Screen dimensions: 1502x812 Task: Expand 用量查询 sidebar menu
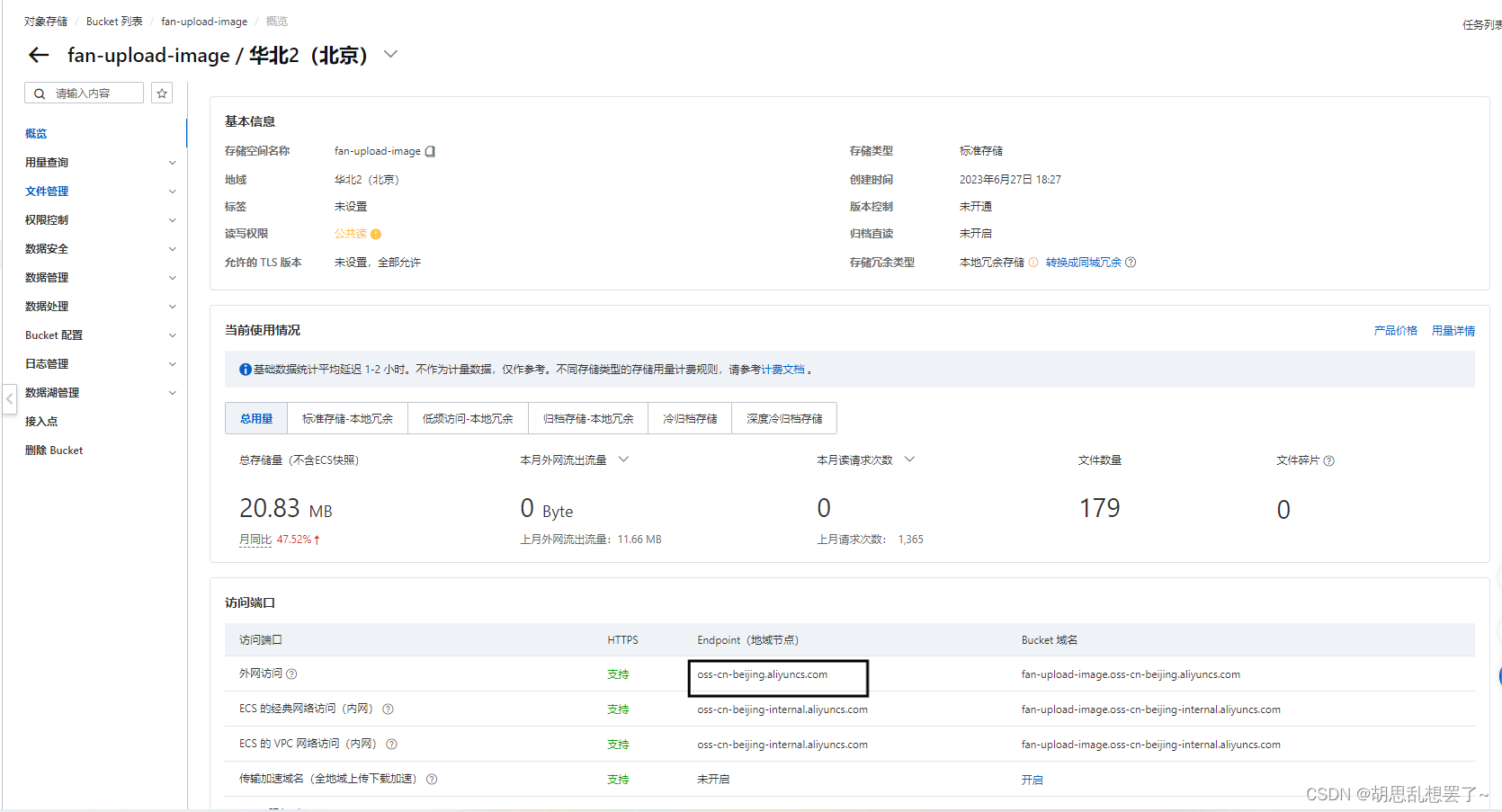point(101,162)
